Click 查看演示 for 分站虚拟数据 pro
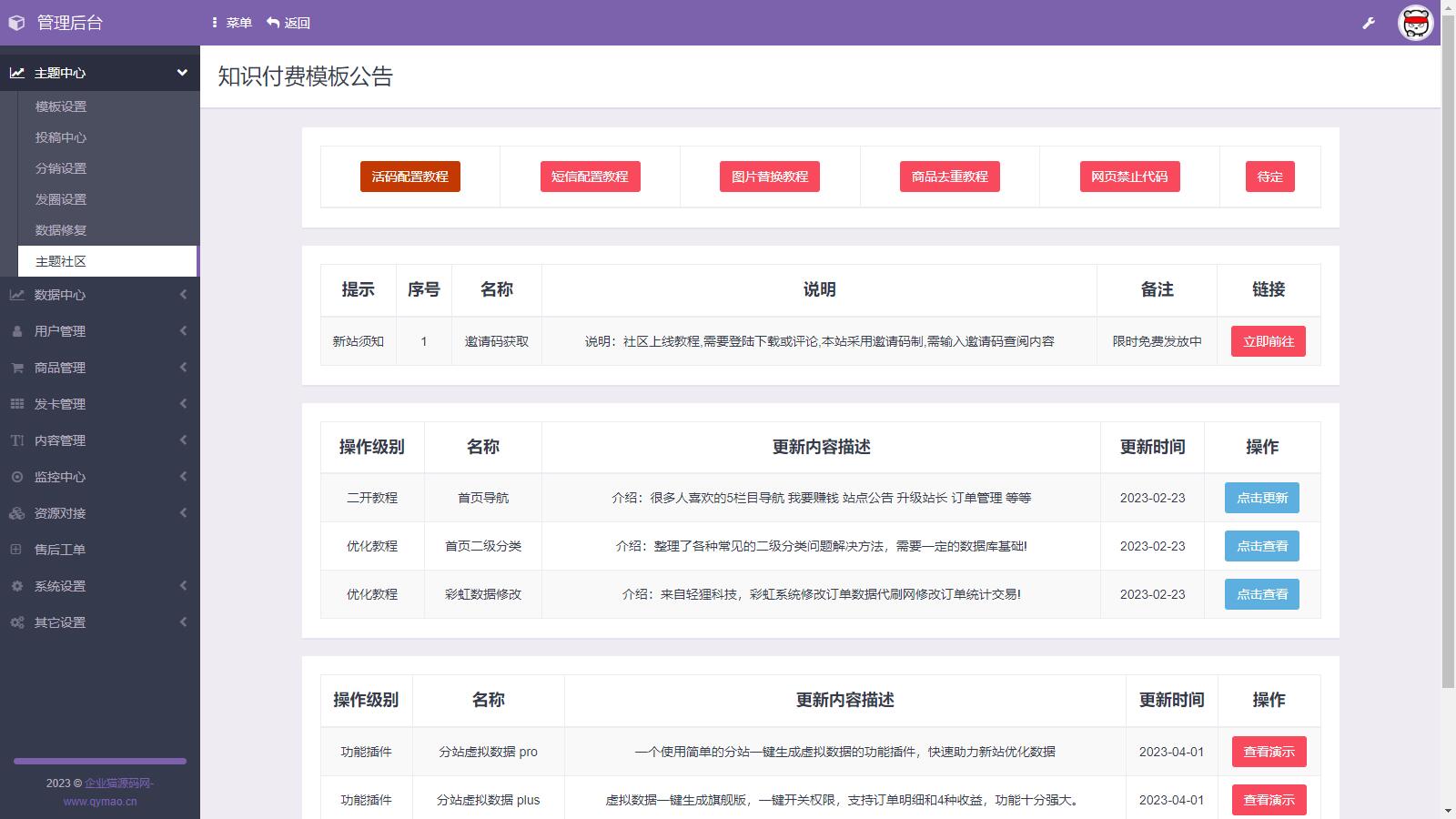The height and width of the screenshot is (819, 1456). pyautogui.click(x=1269, y=752)
